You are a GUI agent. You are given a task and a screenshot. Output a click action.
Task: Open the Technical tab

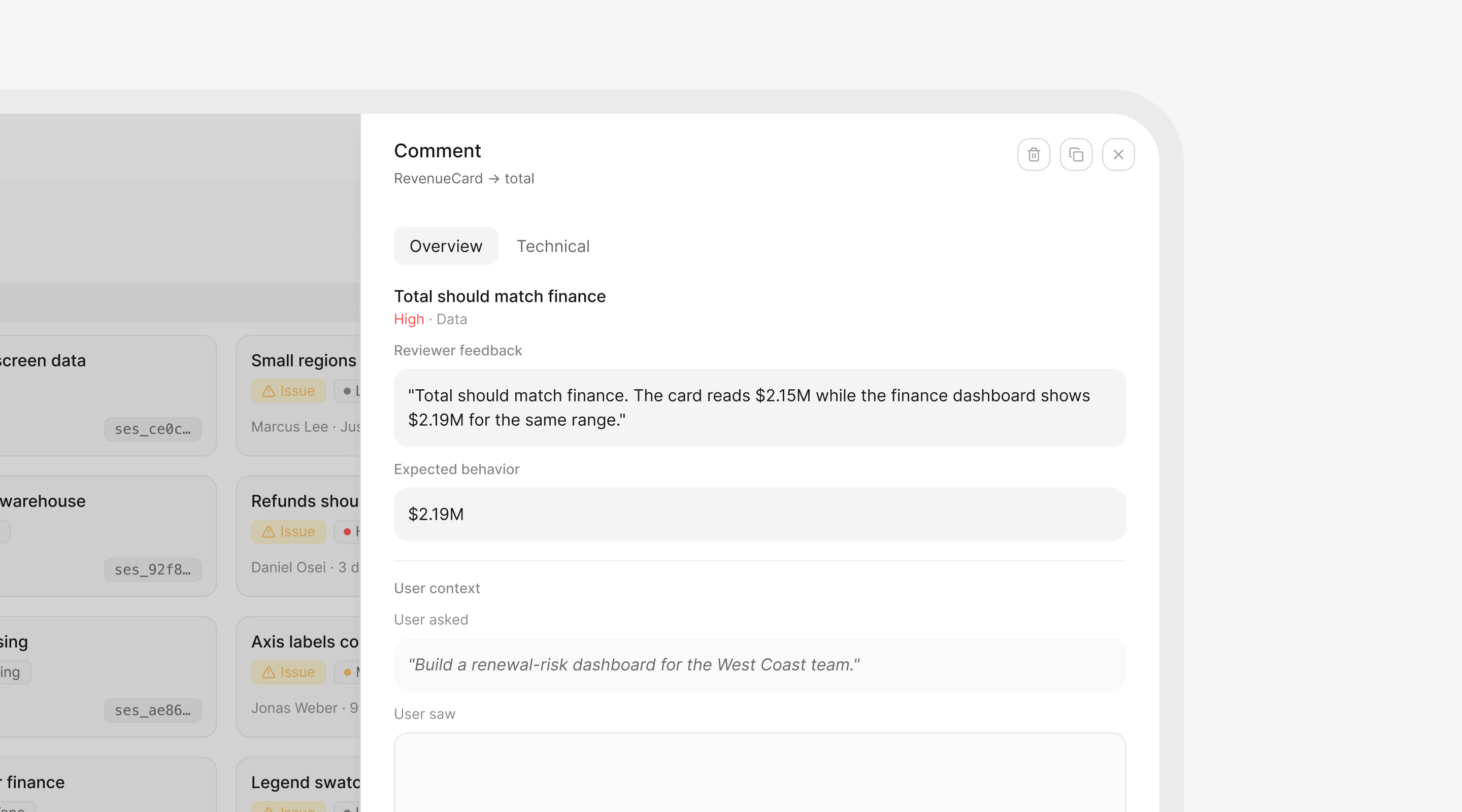553,246
